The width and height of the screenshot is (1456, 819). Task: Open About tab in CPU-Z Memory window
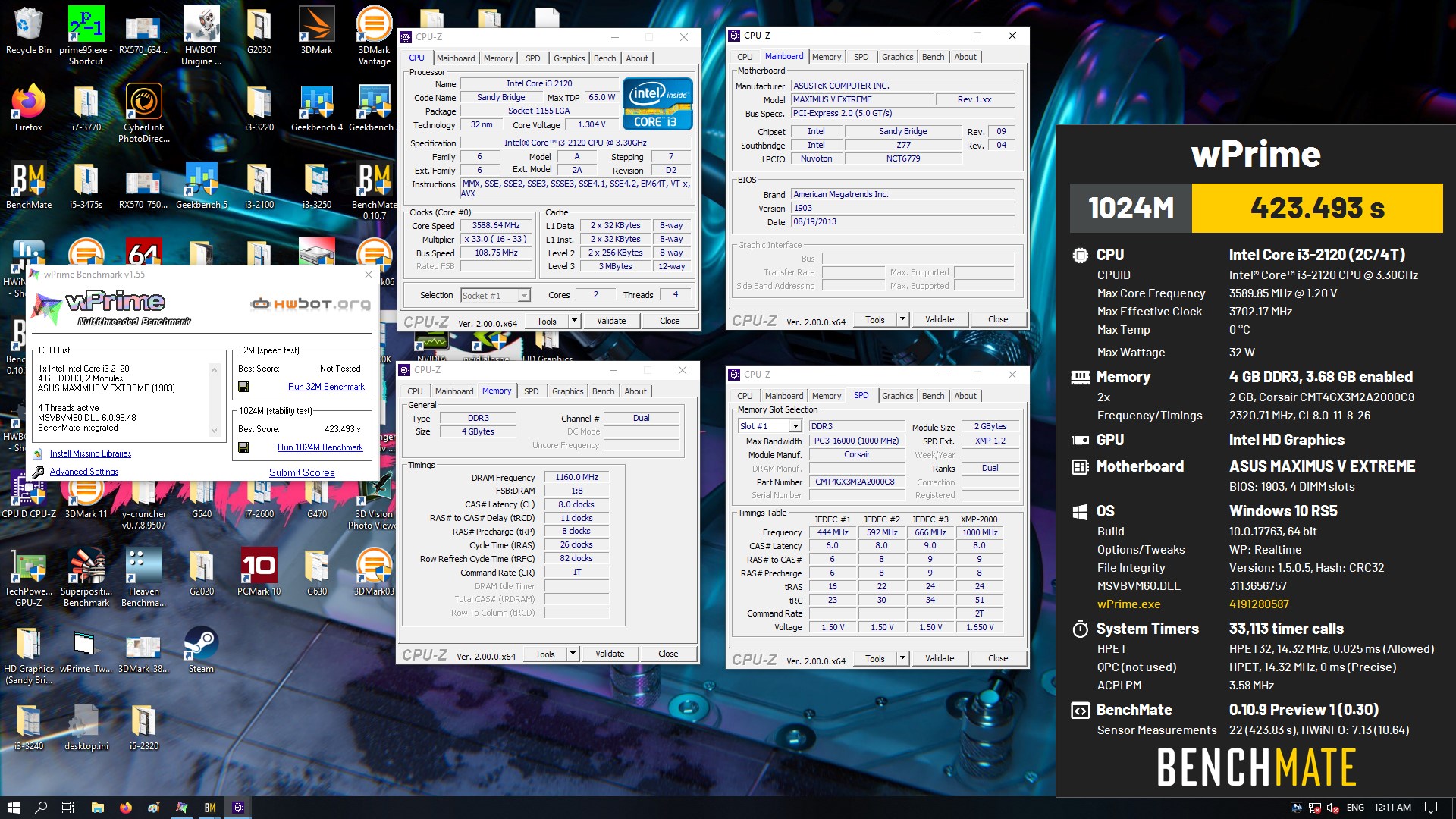coord(635,391)
